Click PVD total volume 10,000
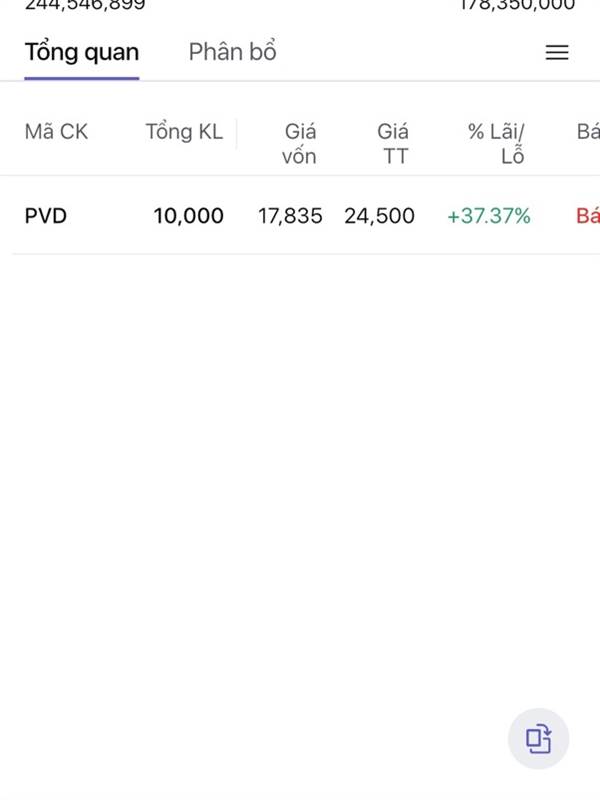This screenshot has height=800, width=600. (189, 215)
